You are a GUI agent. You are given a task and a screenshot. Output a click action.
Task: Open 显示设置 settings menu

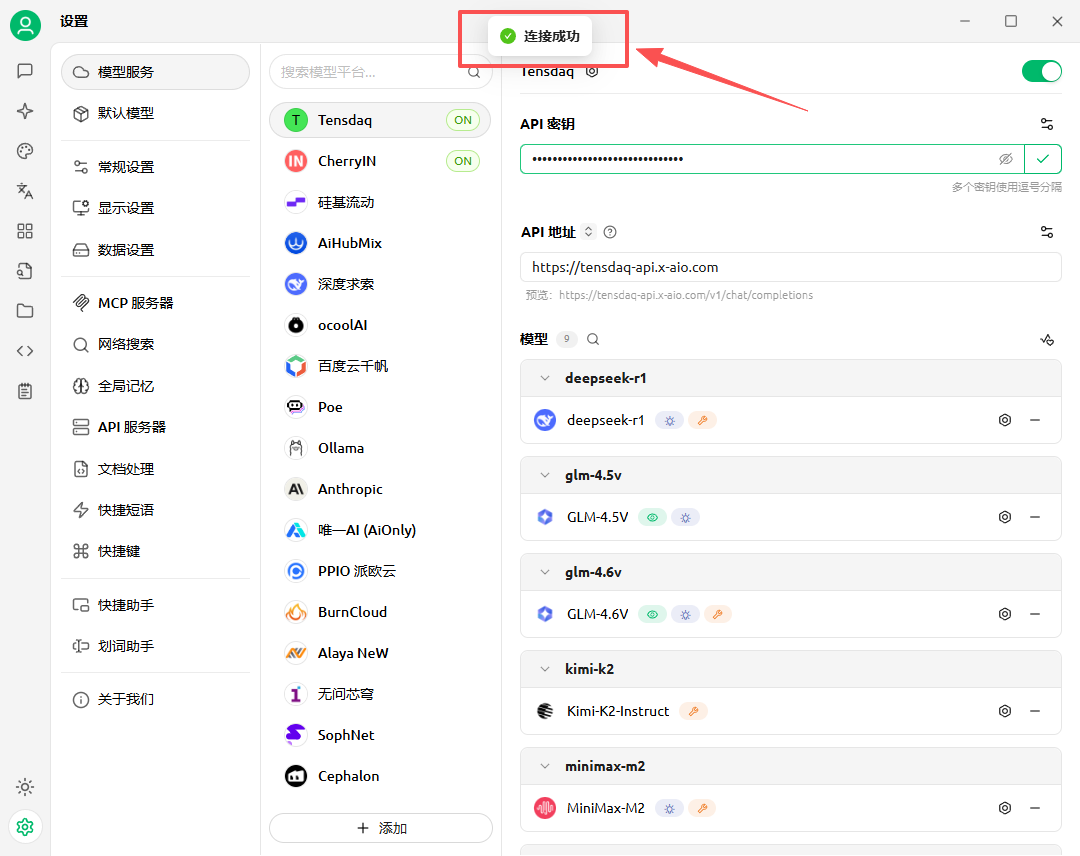(x=155, y=208)
